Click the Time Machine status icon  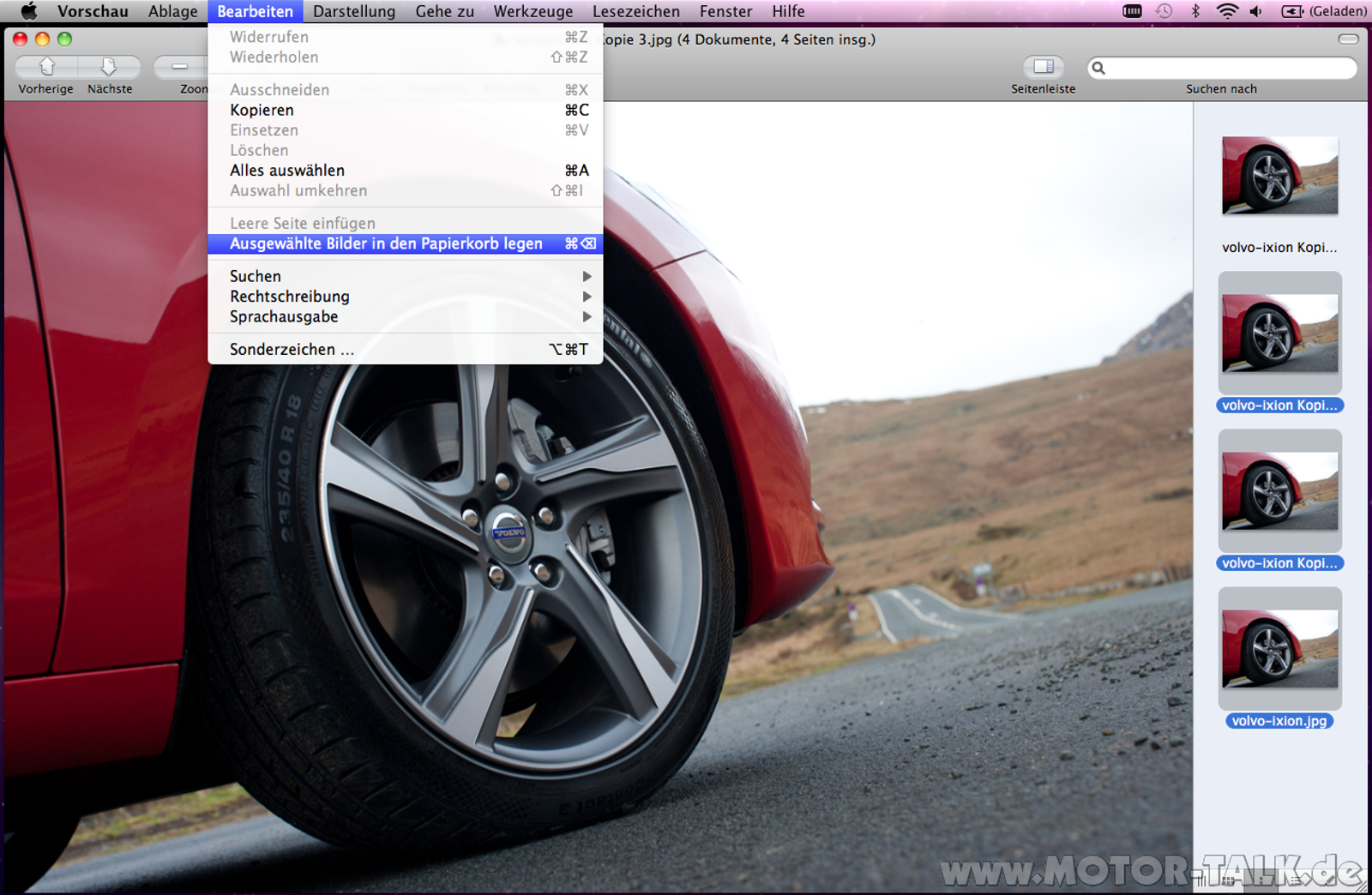pos(1164,11)
